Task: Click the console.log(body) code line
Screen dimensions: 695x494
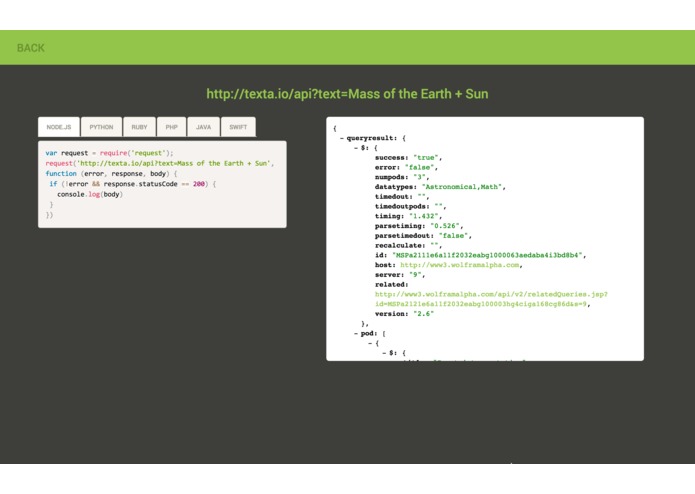Action: (90, 194)
